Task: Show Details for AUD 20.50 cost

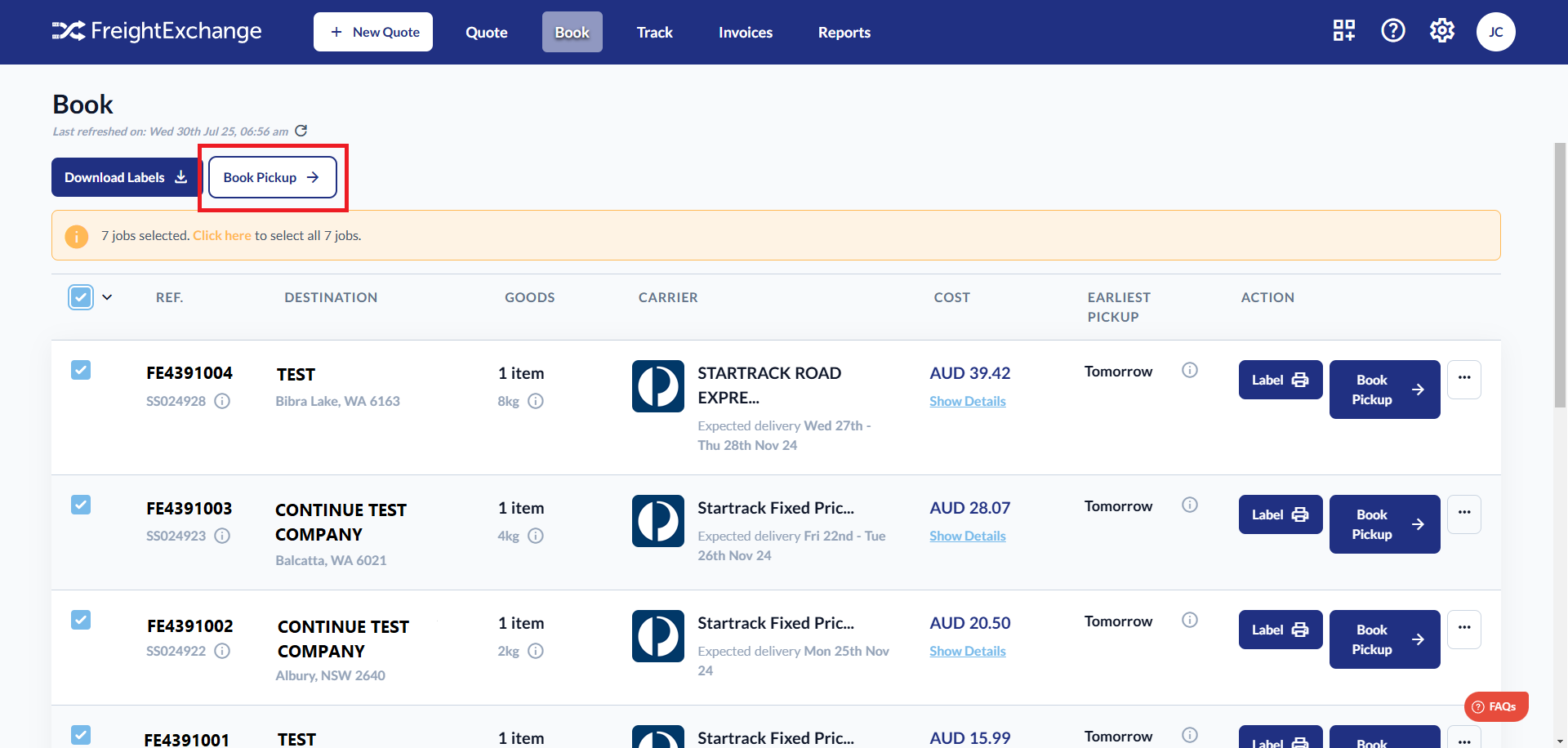Action: 968,651
